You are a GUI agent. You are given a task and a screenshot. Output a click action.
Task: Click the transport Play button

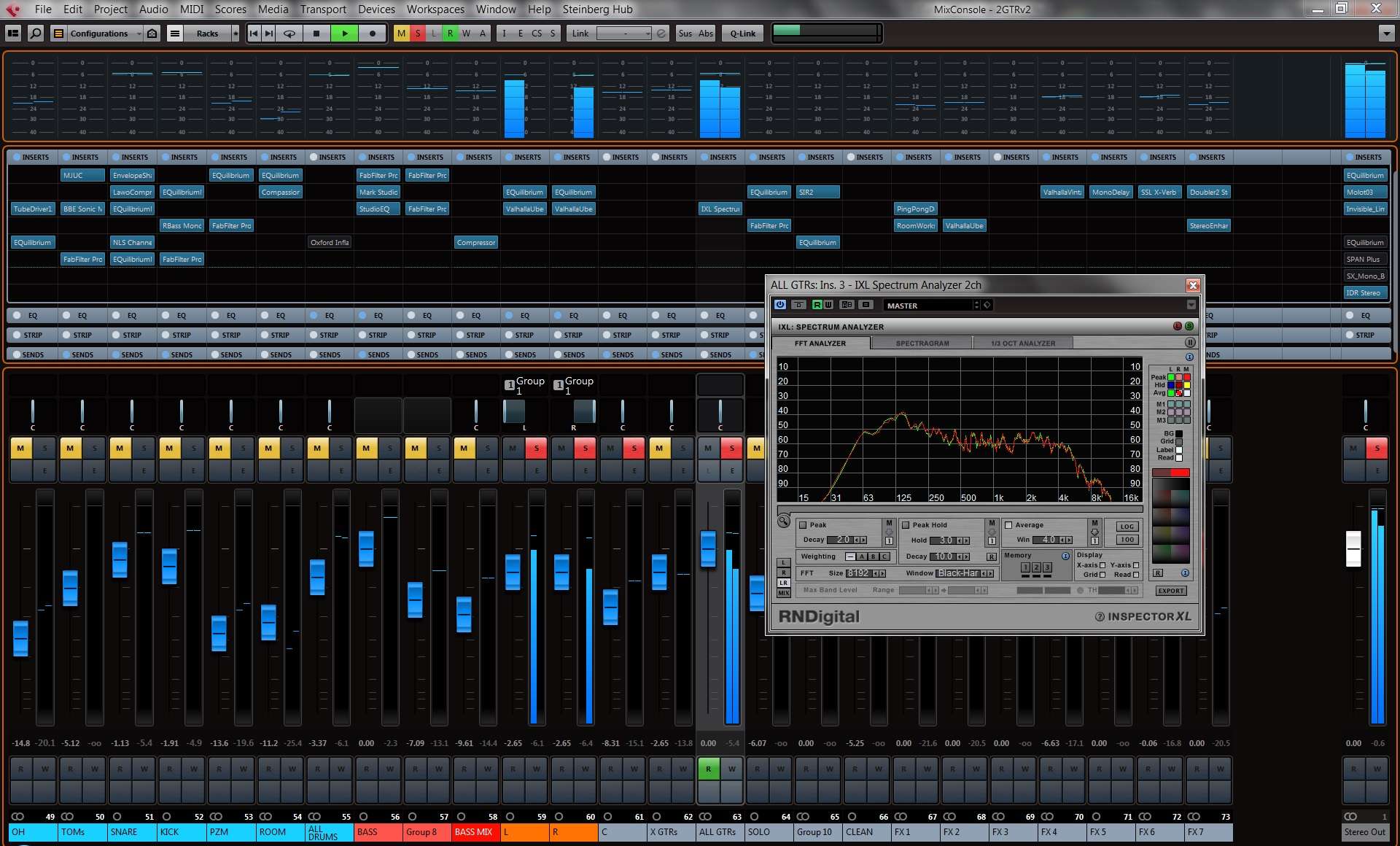[344, 34]
